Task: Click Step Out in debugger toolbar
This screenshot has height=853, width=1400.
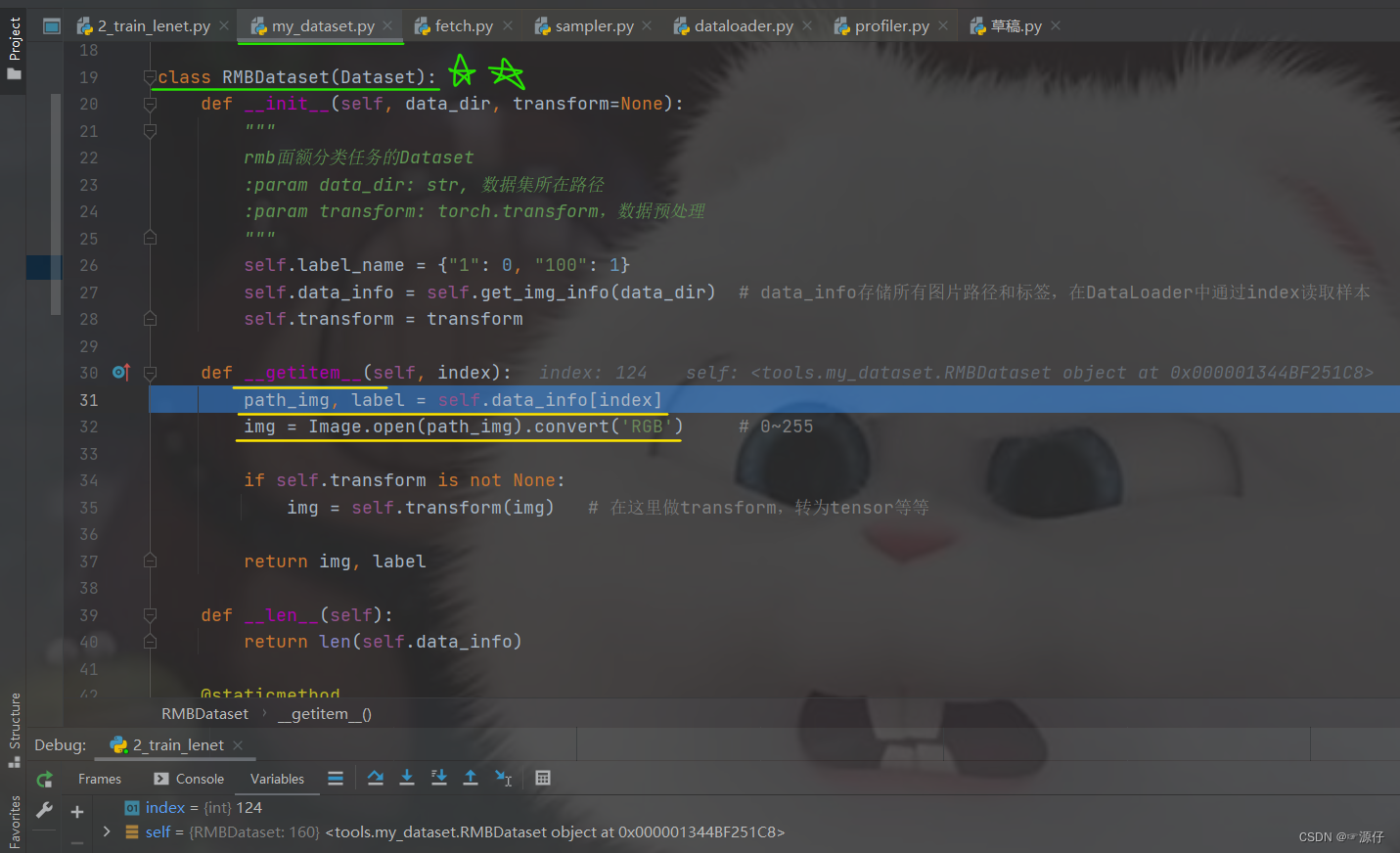Action: [x=471, y=778]
